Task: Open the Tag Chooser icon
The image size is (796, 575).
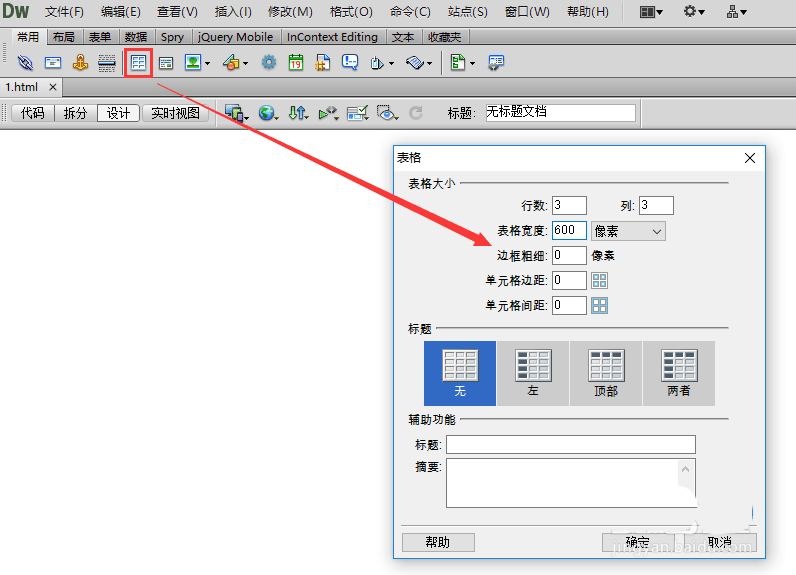Action: pyautogui.click(x=496, y=63)
